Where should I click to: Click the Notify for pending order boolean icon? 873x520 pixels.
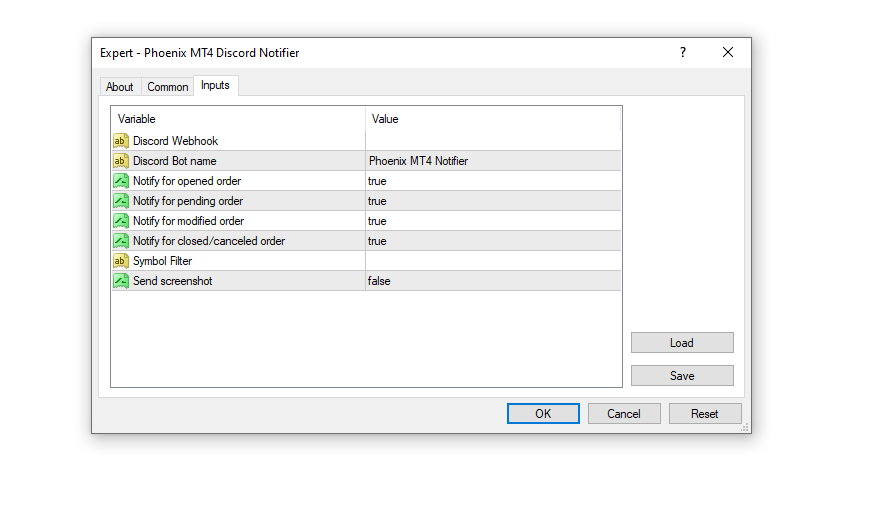121,201
